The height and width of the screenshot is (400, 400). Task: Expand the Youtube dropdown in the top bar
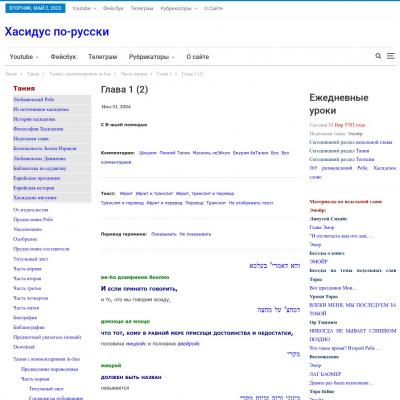coord(84,8)
